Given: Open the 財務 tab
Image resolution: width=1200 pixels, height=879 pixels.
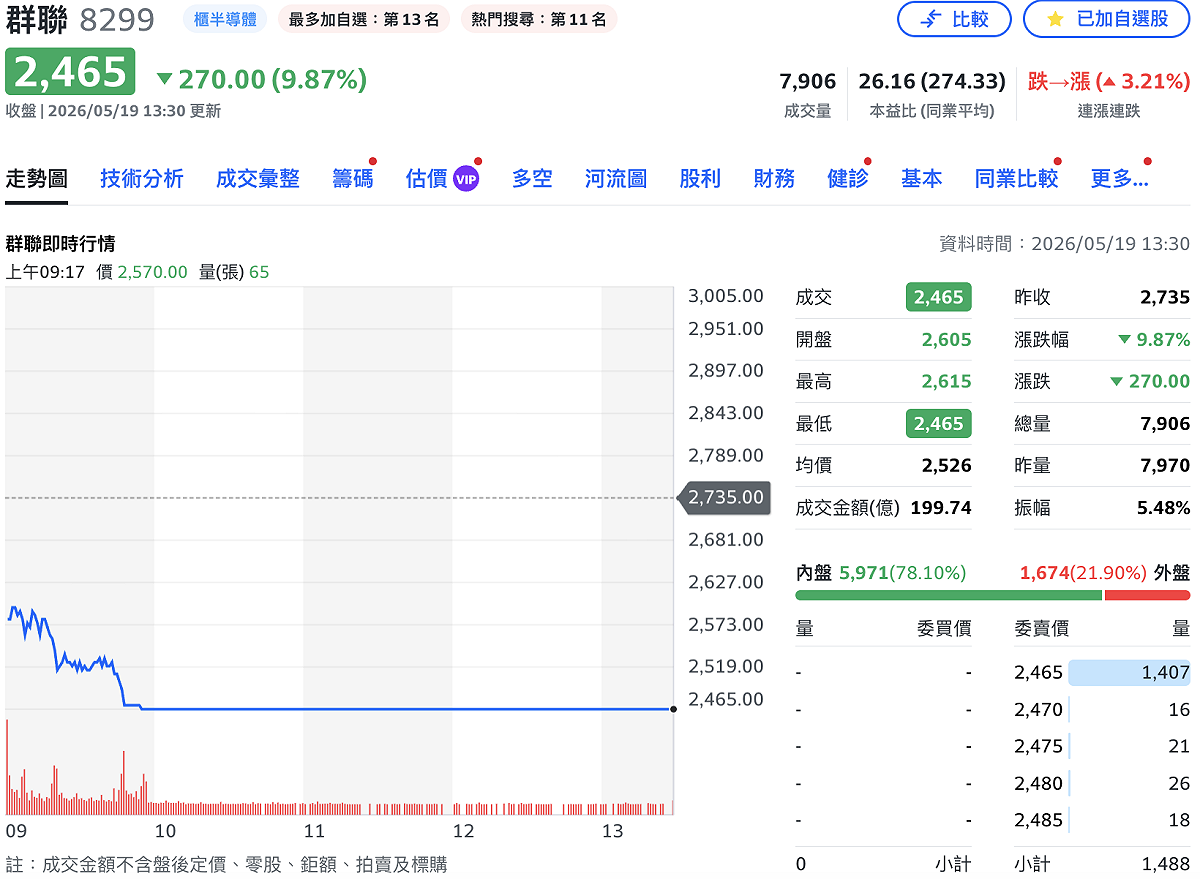Looking at the screenshot, I should (774, 179).
